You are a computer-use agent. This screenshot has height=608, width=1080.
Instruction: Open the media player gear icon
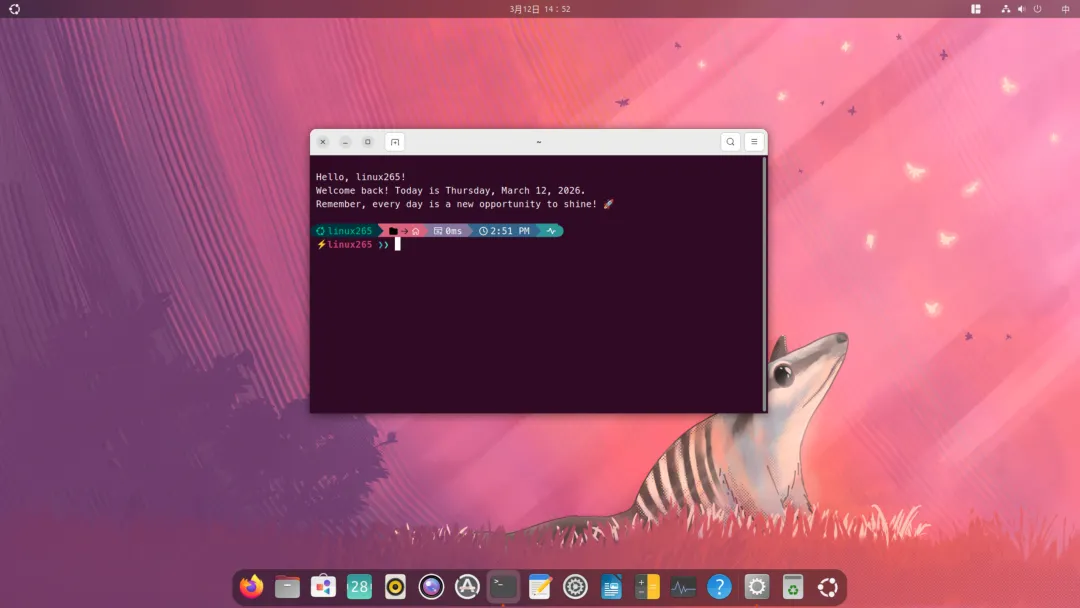point(575,587)
